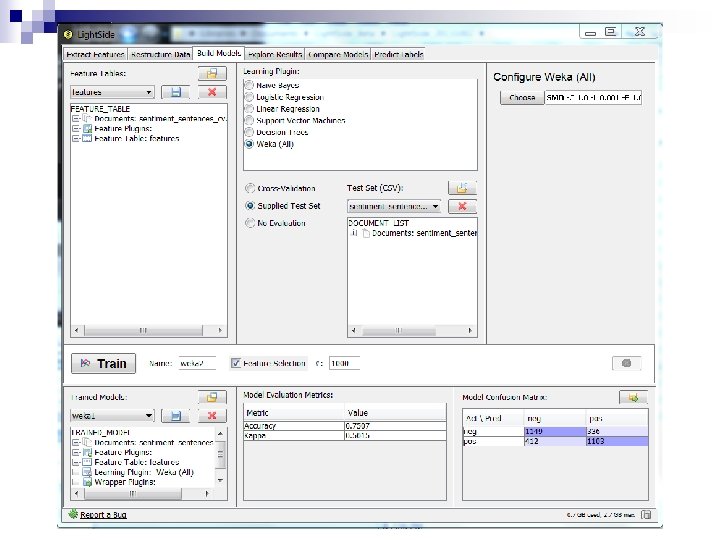
Task: Click the Metric column header
Action: 294,413
